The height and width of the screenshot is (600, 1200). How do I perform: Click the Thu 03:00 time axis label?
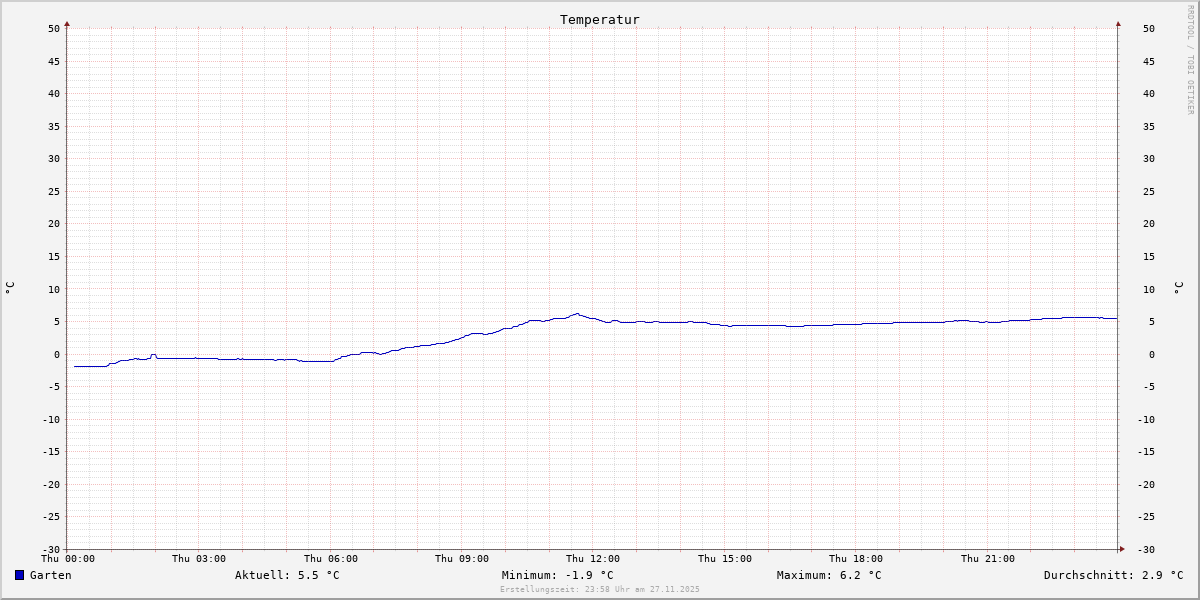coord(199,559)
